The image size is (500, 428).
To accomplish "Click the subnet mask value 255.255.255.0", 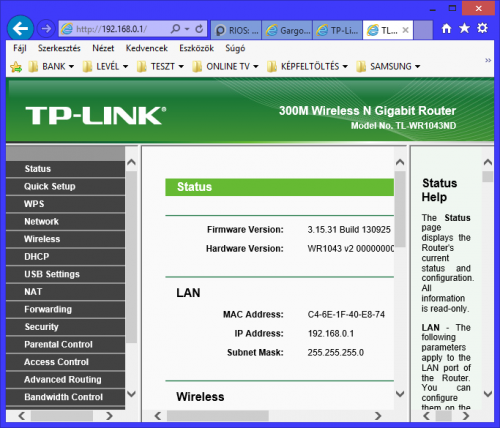I will 336,353.
